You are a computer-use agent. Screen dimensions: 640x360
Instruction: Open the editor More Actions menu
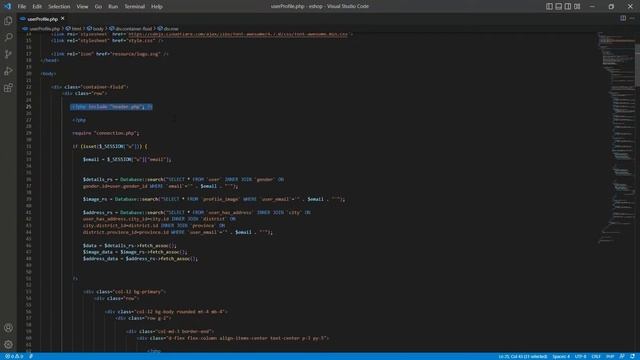632,18
